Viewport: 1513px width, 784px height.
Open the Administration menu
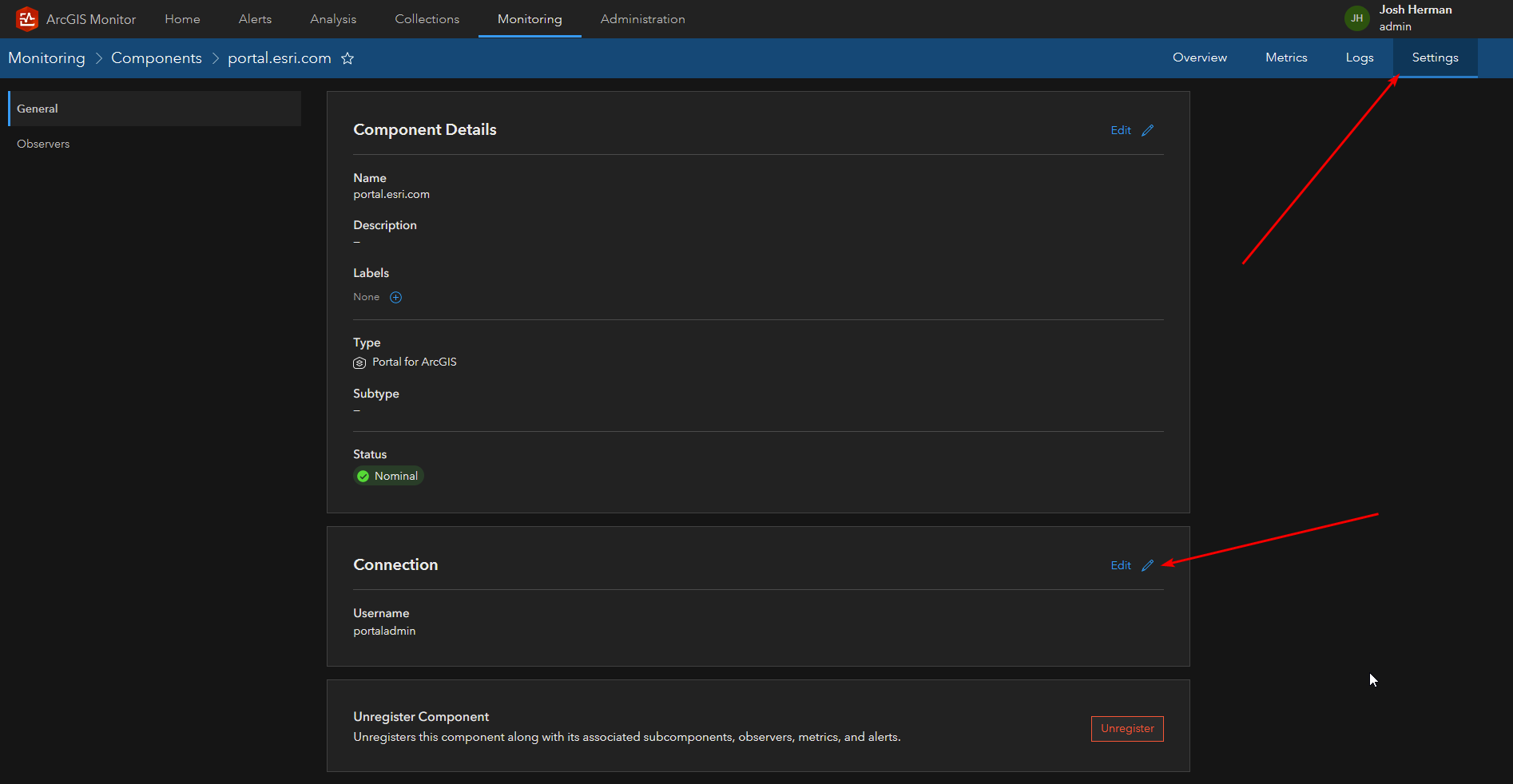[x=642, y=19]
